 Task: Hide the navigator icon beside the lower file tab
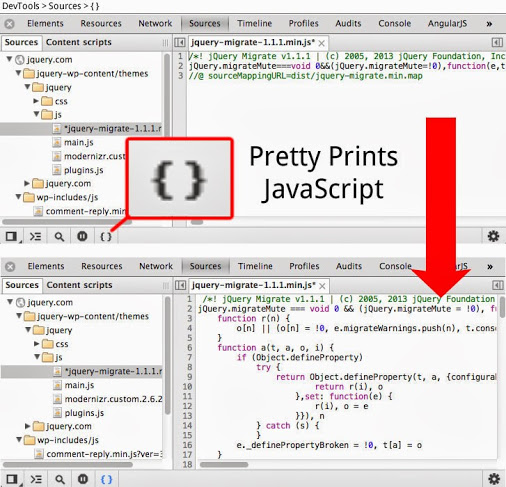(180, 285)
